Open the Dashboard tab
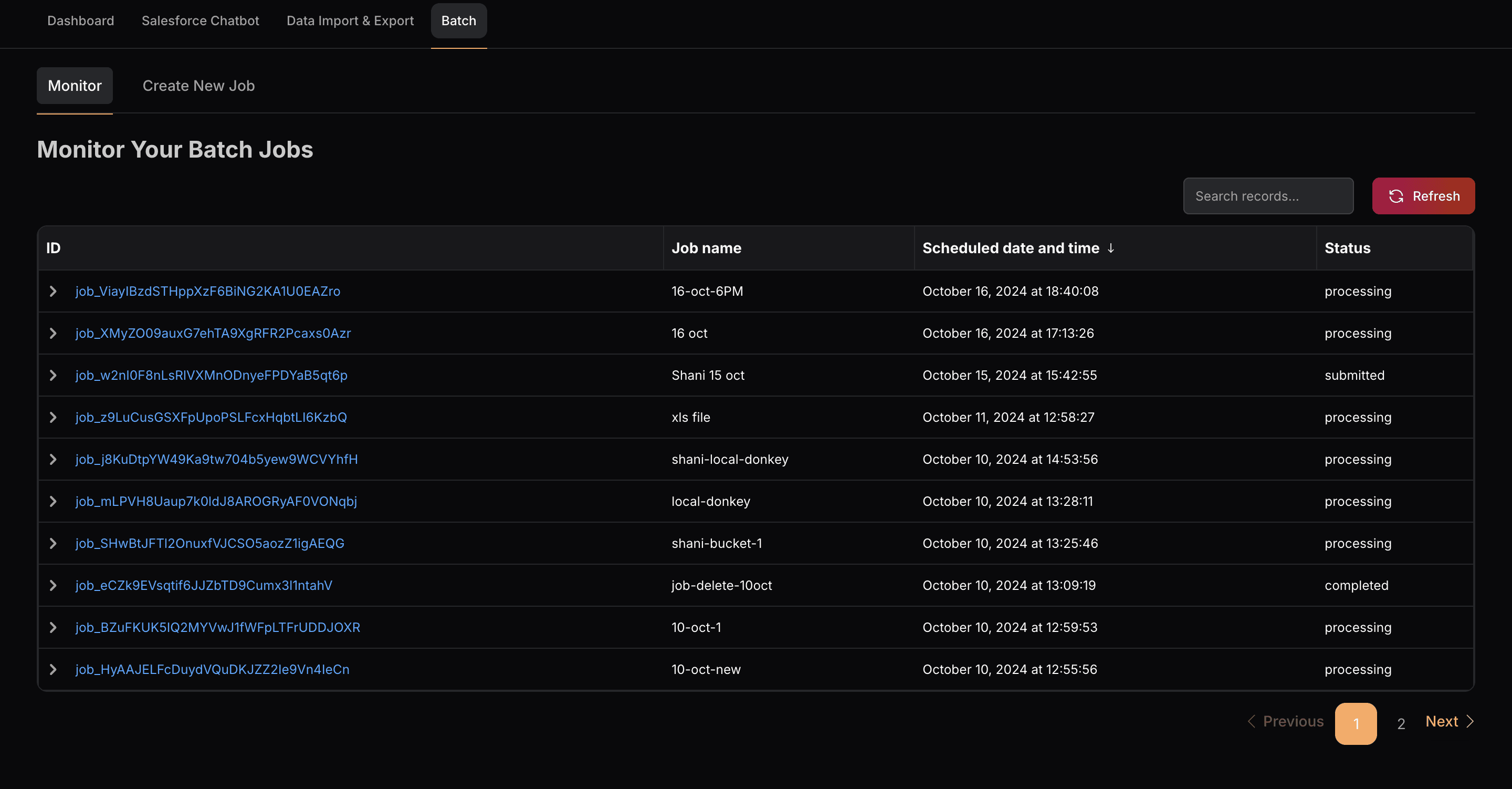This screenshot has width=1512, height=789. pyautogui.click(x=80, y=20)
